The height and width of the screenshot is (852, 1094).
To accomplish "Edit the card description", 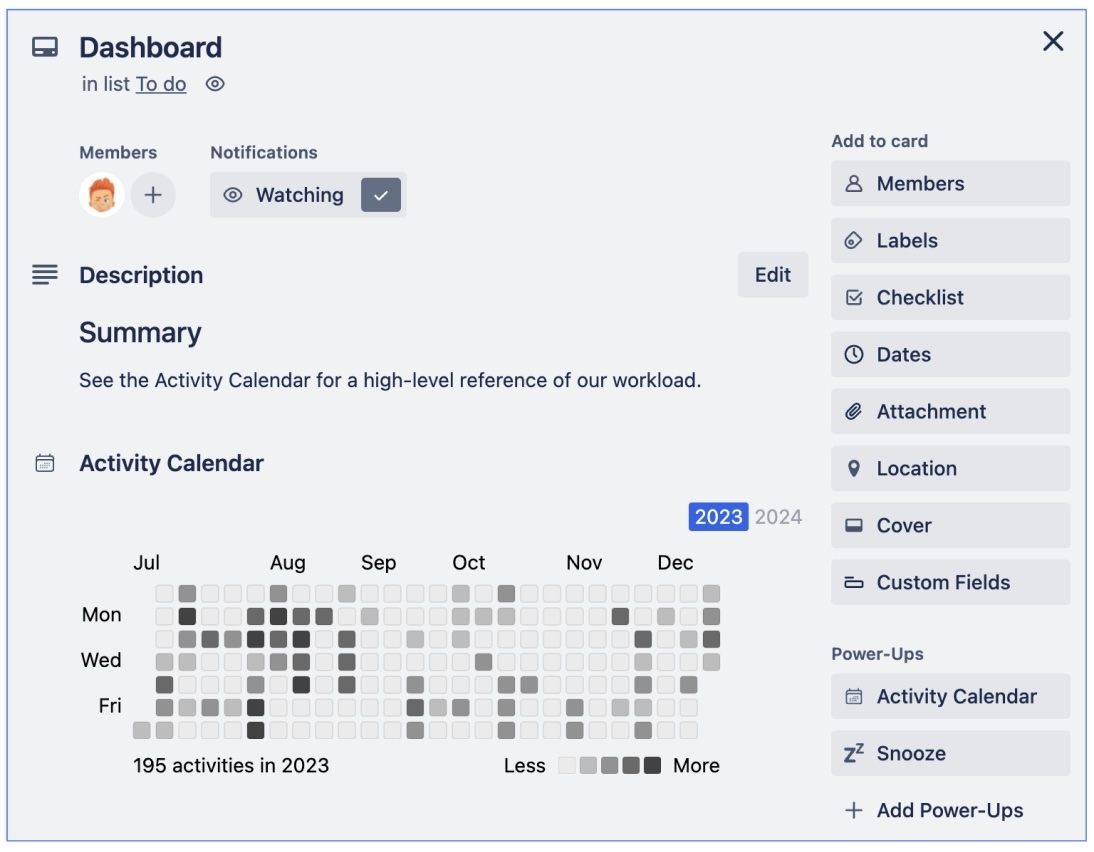I will (x=772, y=275).
